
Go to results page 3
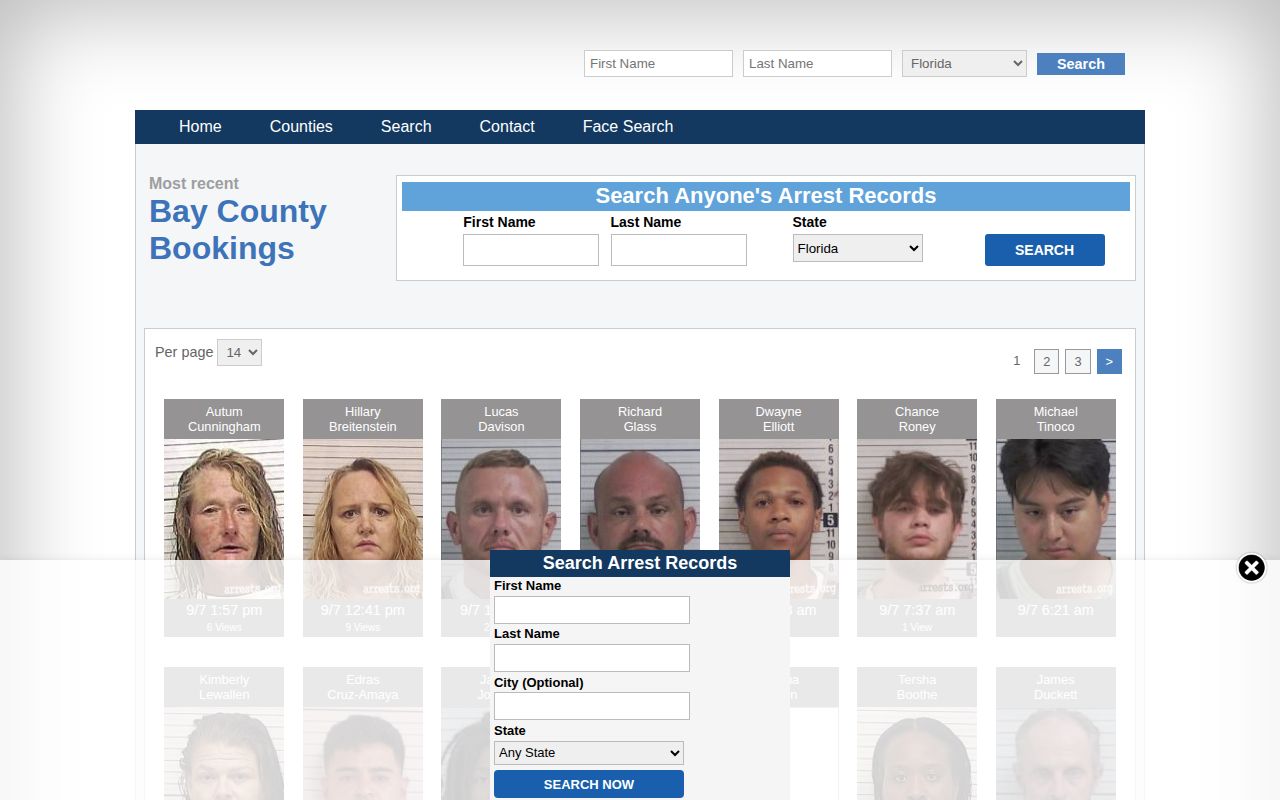1078,362
